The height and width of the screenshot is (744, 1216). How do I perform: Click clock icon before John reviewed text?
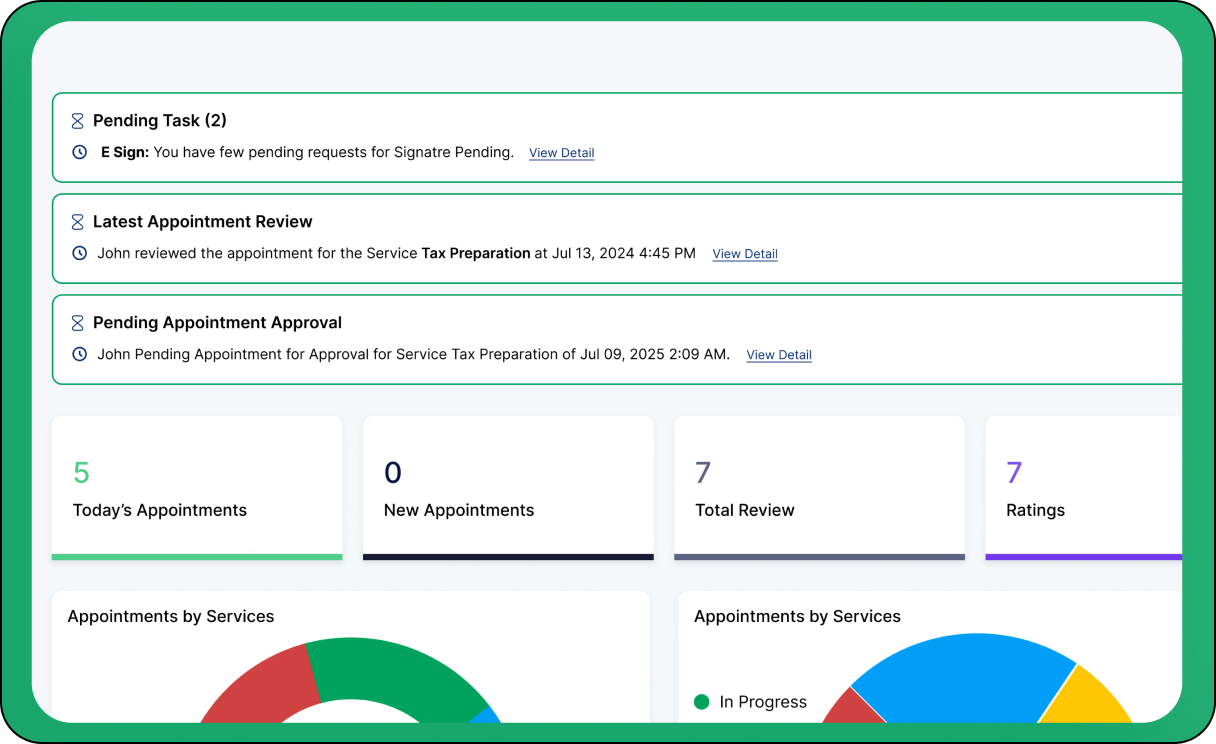(x=80, y=254)
